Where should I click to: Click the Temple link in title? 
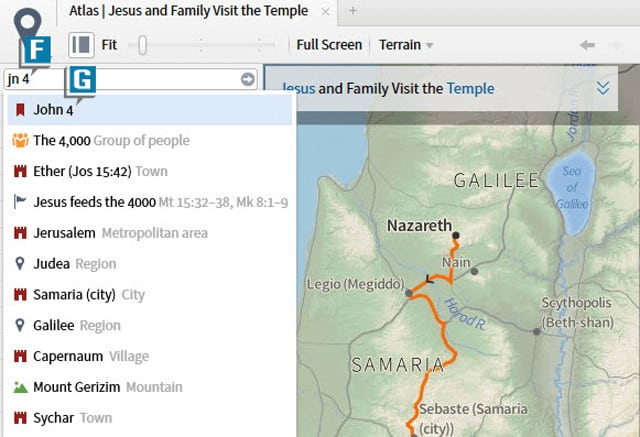[470, 88]
